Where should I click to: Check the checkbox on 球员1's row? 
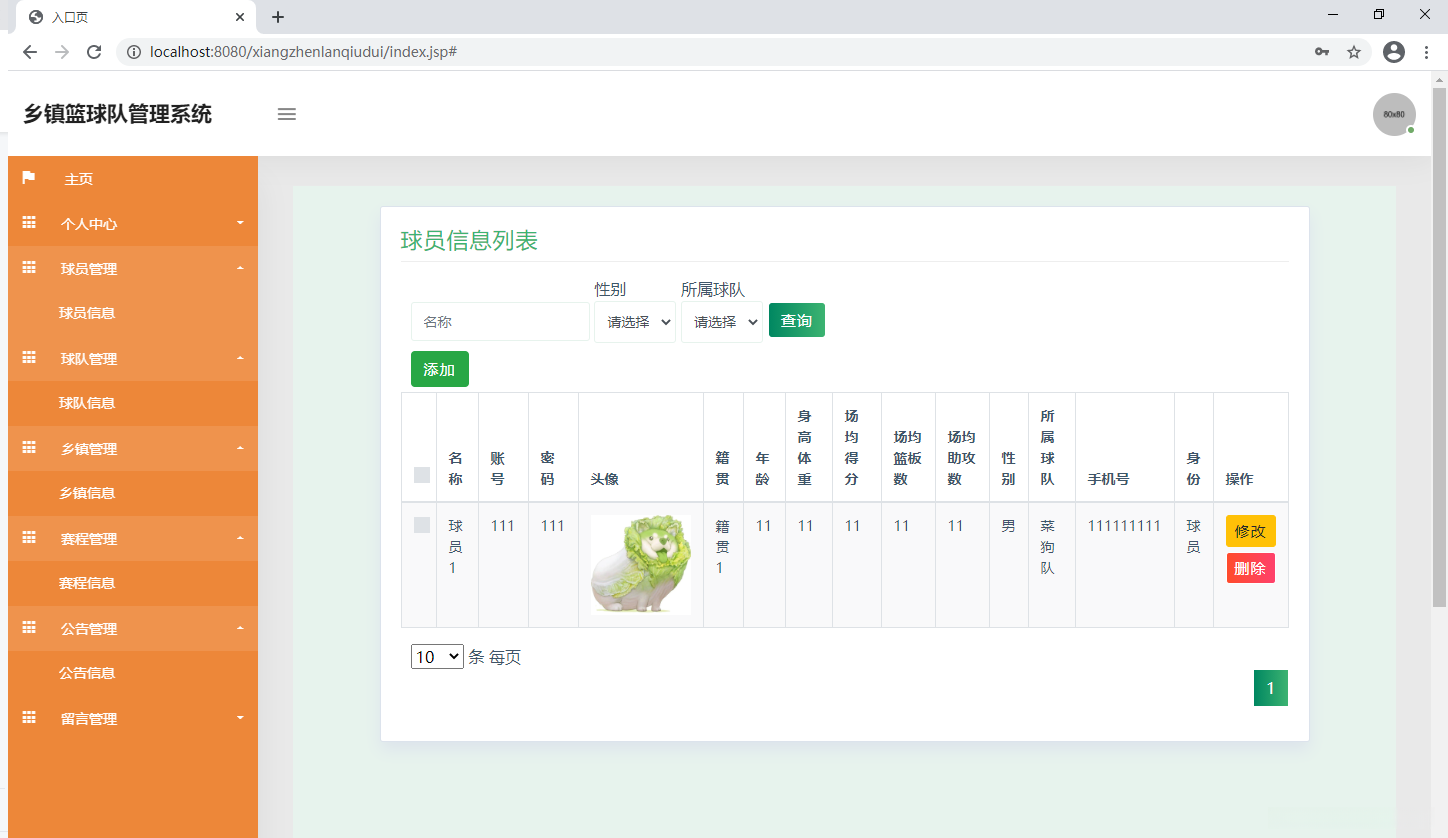pos(420,524)
